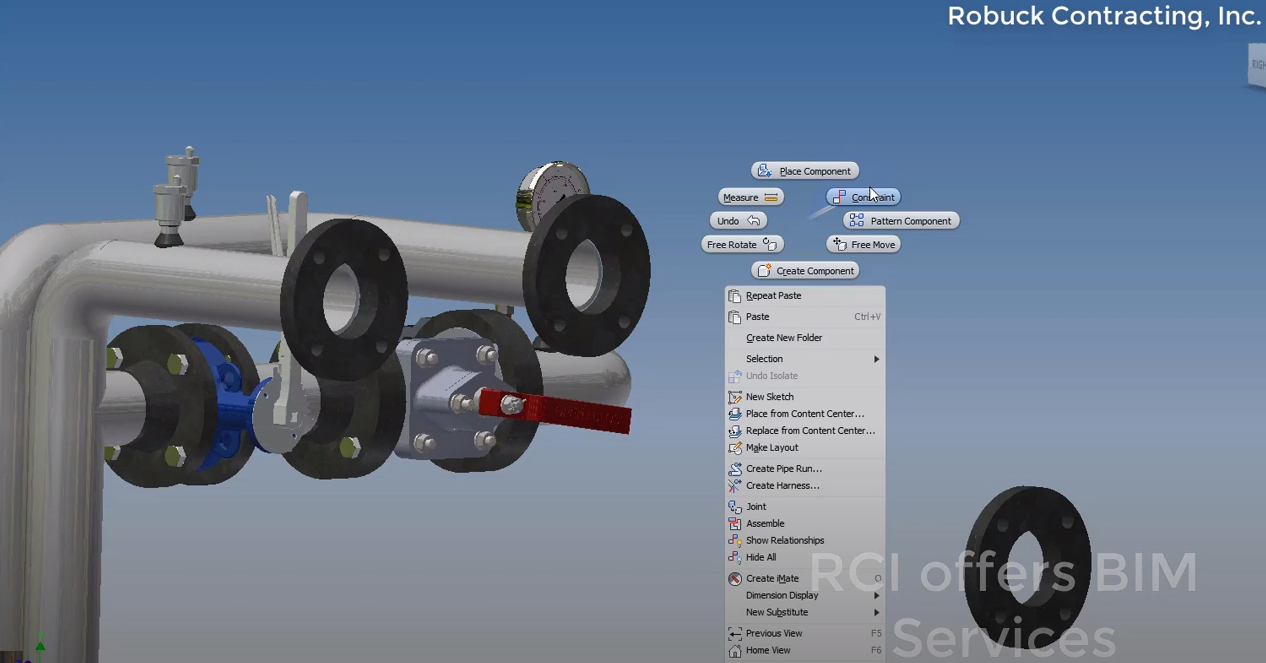Click the Place from Content Center icon
This screenshot has height=663, width=1266.
click(x=735, y=414)
